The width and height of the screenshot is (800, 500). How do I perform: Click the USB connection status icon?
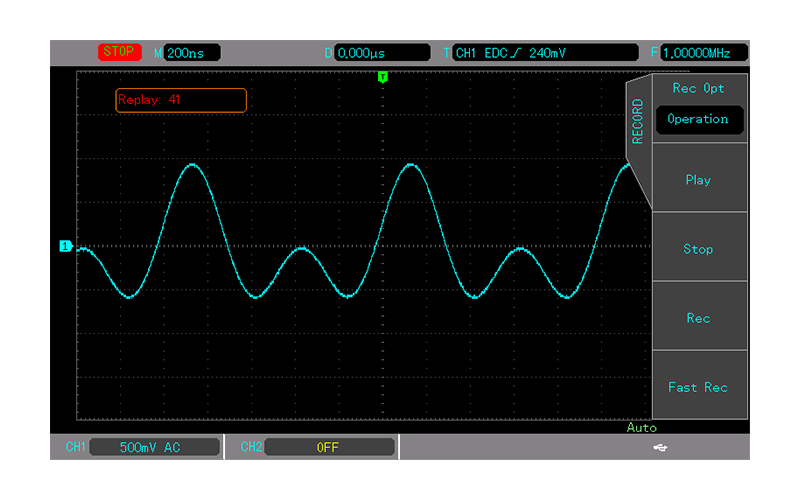[x=660, y=447]
